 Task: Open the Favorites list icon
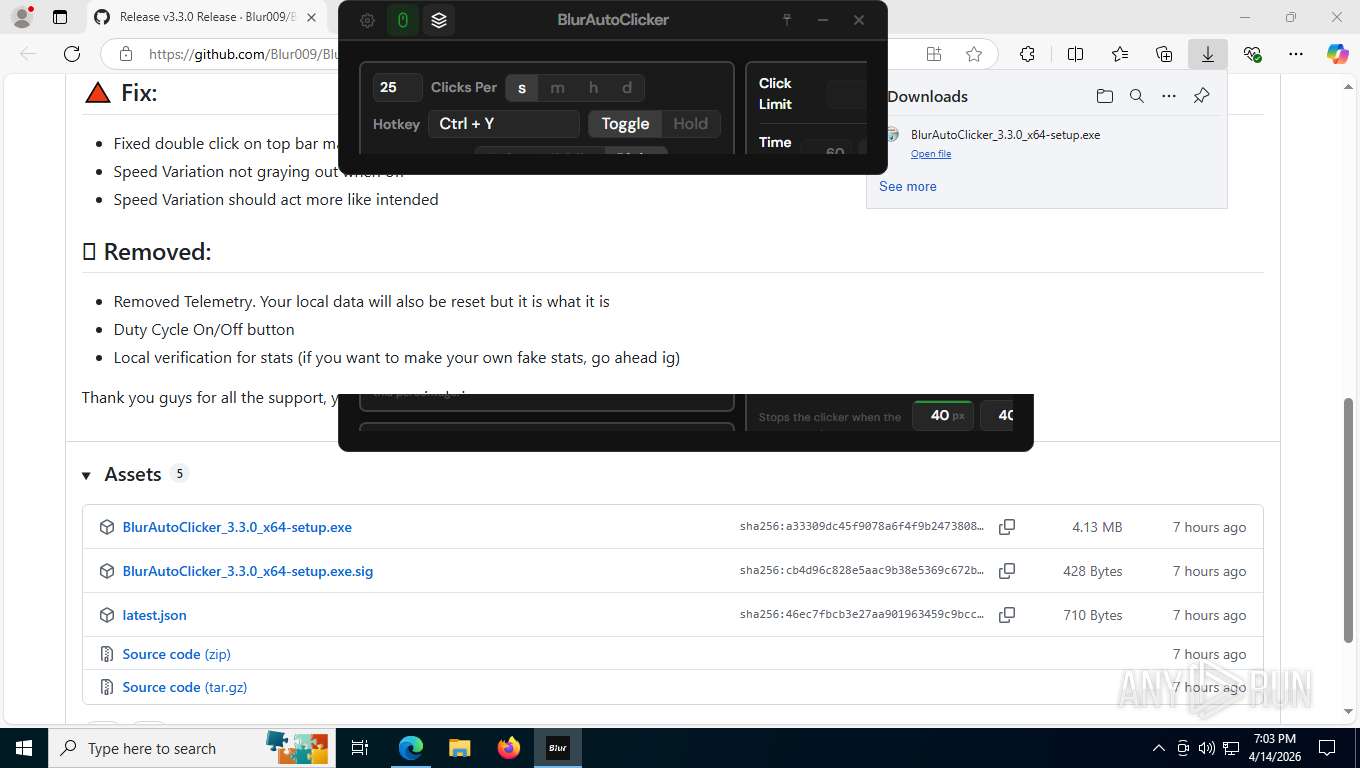[x=1120, y=54]
